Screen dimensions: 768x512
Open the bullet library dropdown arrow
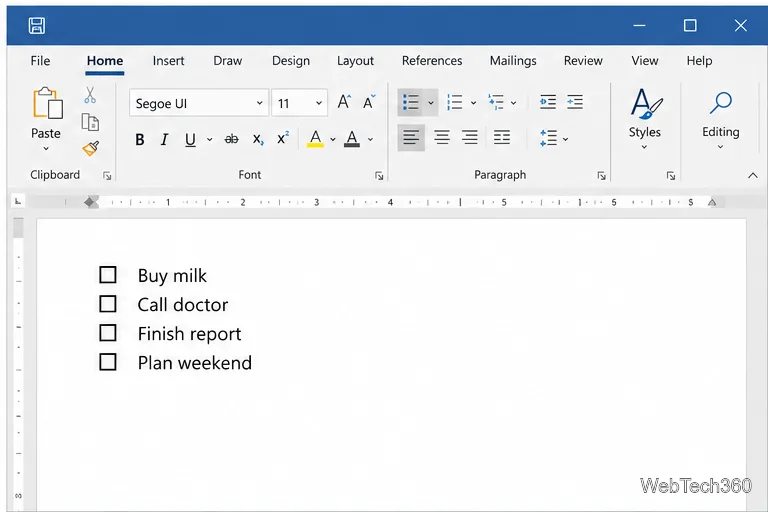coord(431,103)
